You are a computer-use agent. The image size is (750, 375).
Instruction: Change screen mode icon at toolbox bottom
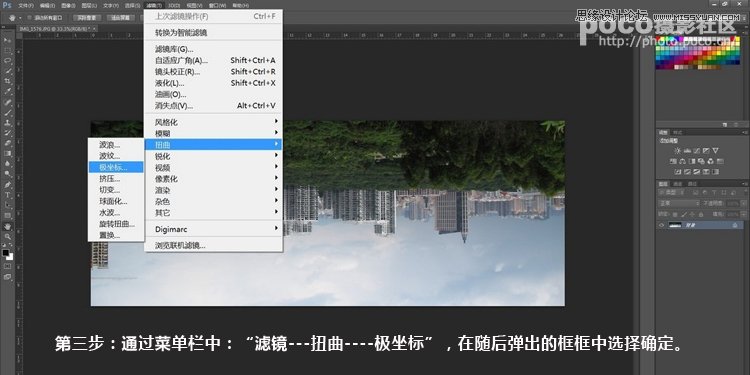coord(8,276)
